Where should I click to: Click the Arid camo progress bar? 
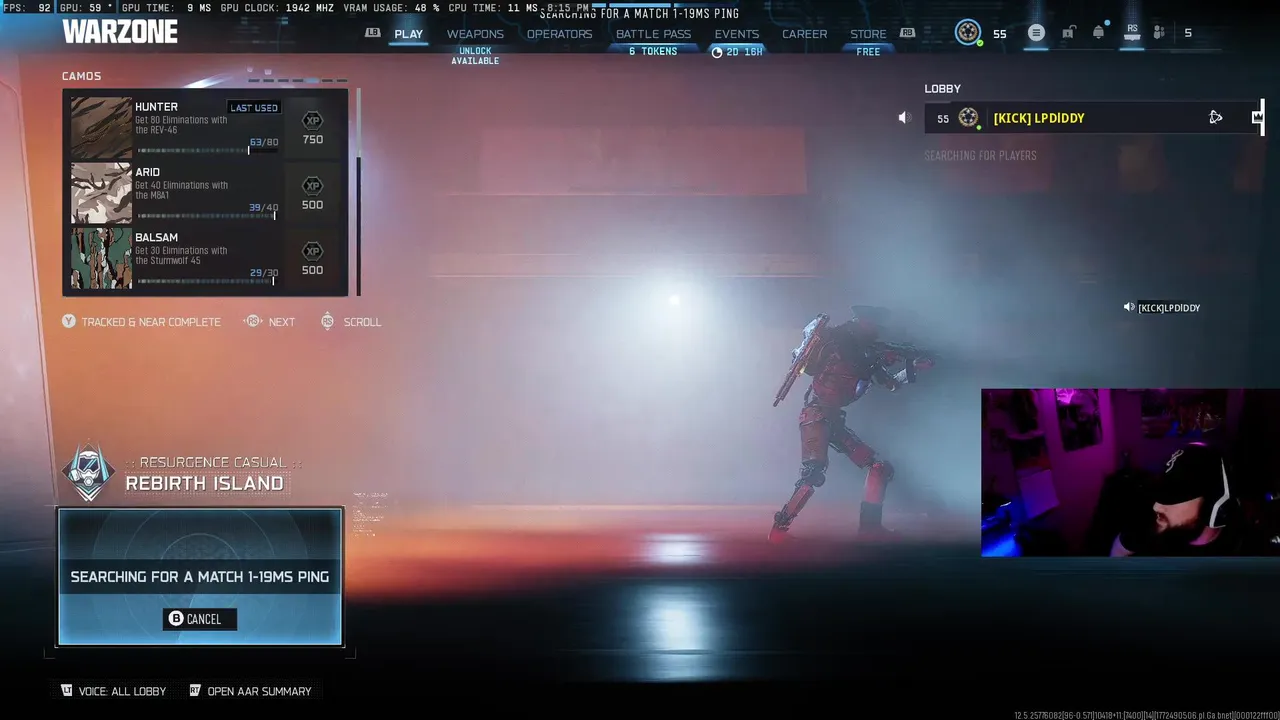(x=207, y=216)
